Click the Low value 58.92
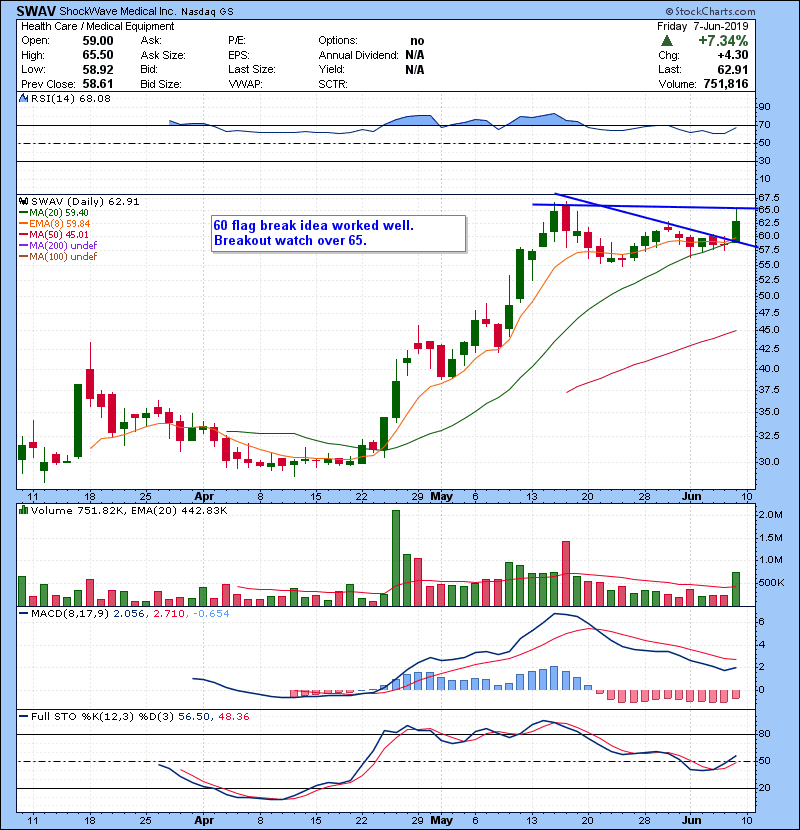 (x=97, y=69)
